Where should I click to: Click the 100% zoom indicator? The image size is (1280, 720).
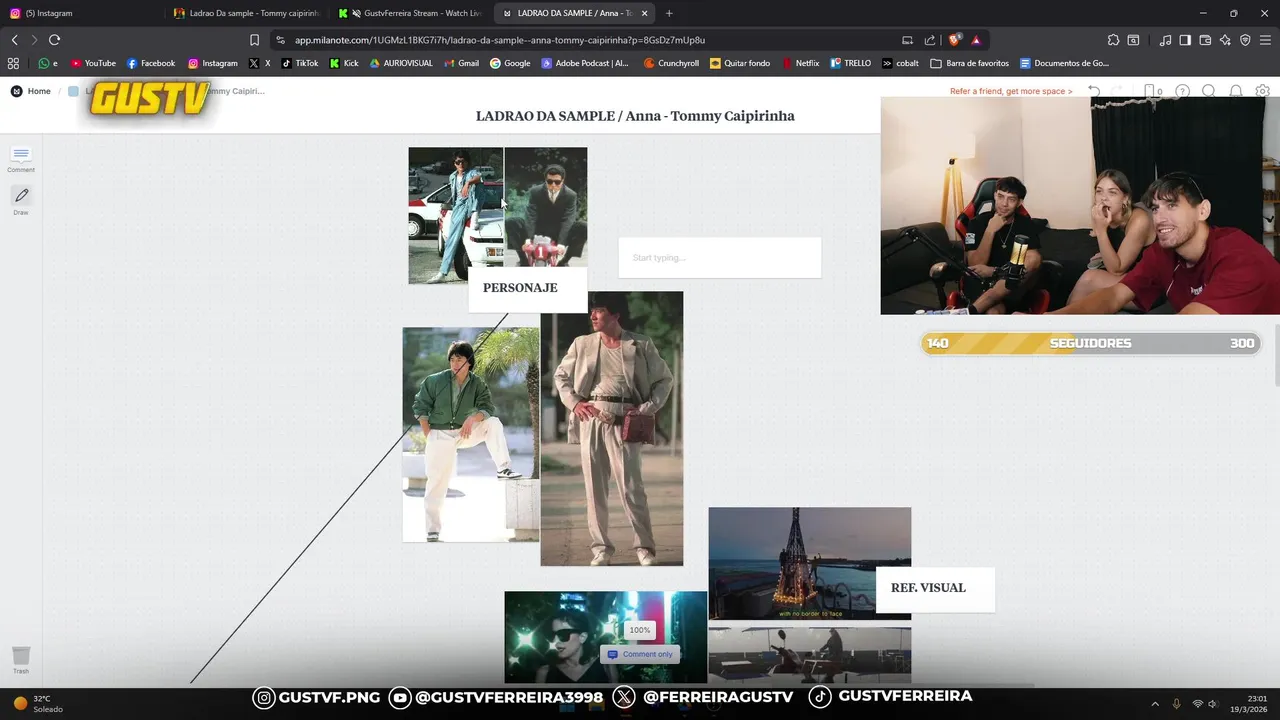[x=640, y=630]
